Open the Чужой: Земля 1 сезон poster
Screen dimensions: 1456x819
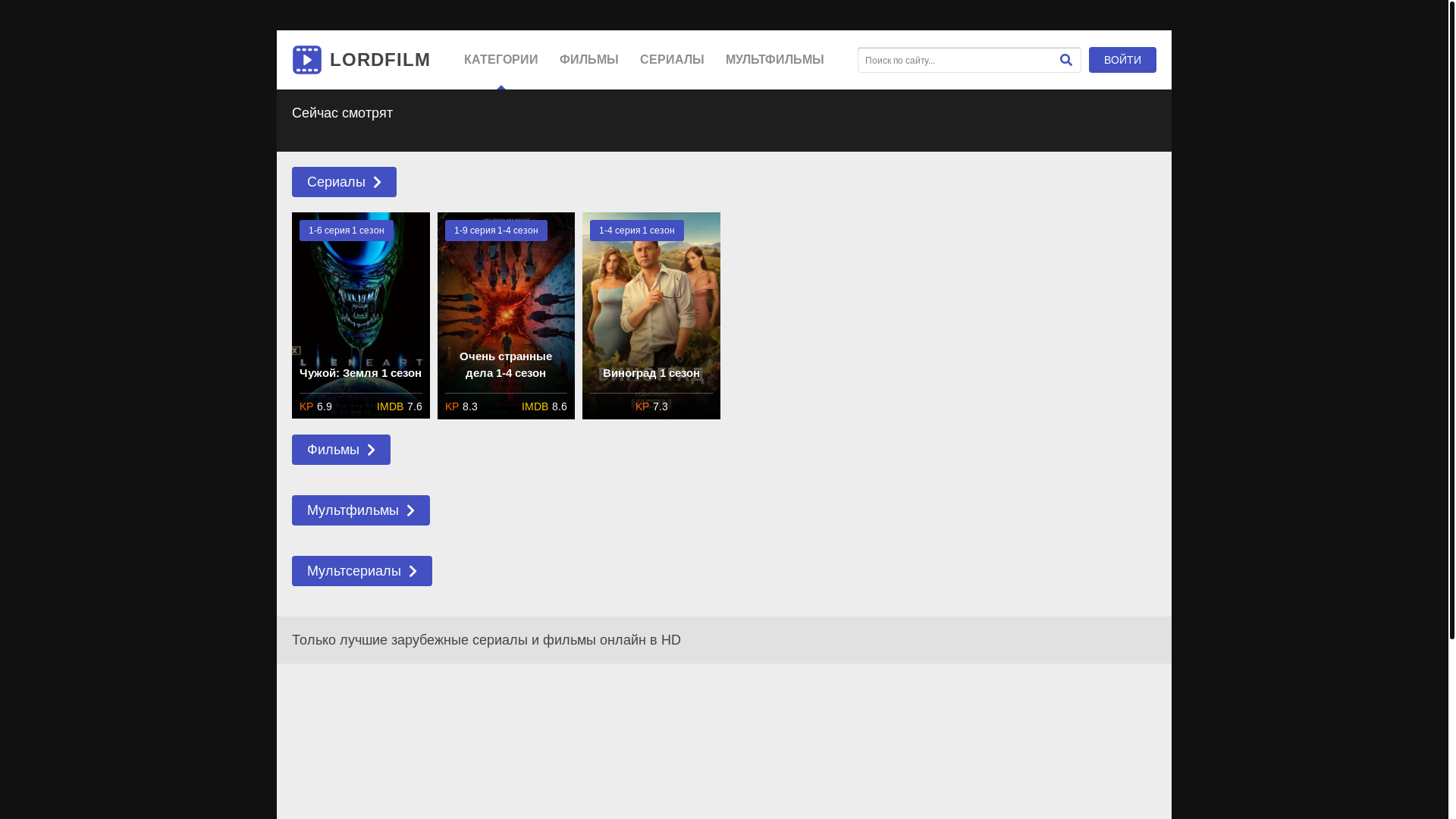coord(361,315)
